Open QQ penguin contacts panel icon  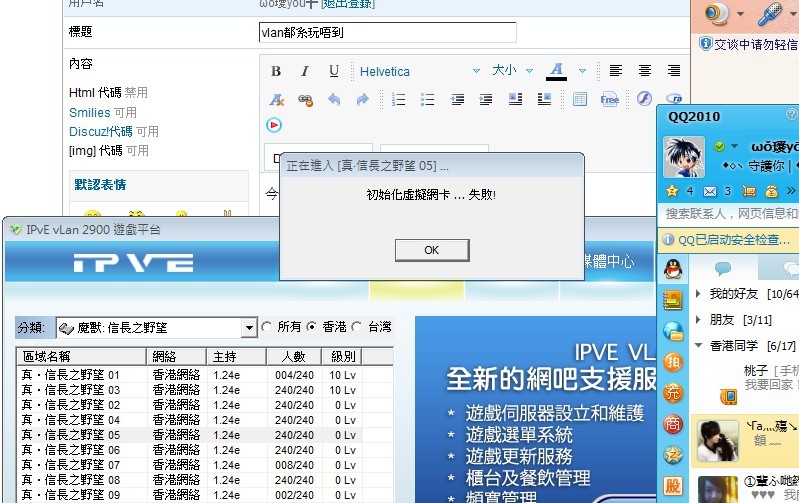coord(673,269)
